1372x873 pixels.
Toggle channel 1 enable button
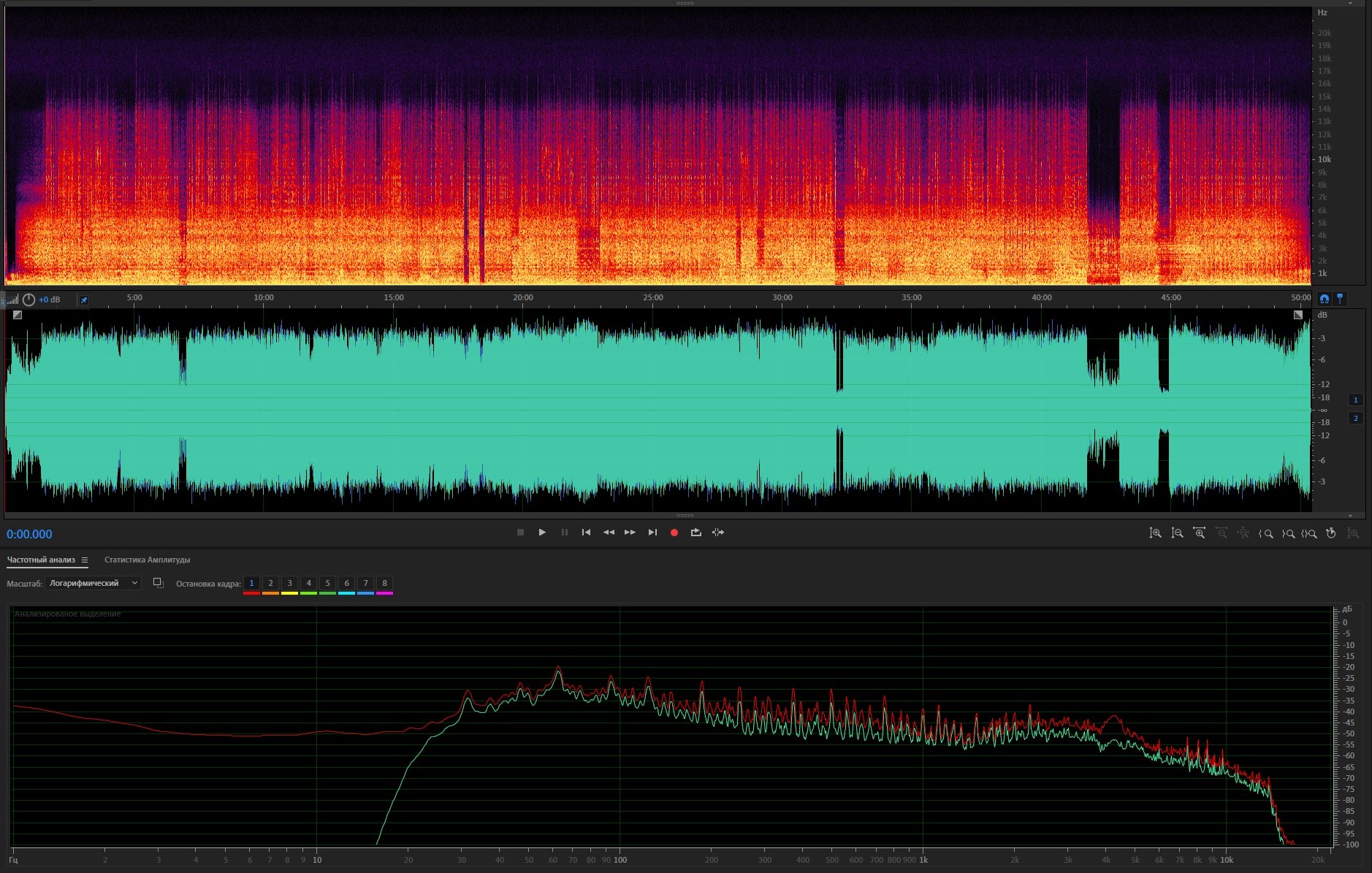(1356, 400)
